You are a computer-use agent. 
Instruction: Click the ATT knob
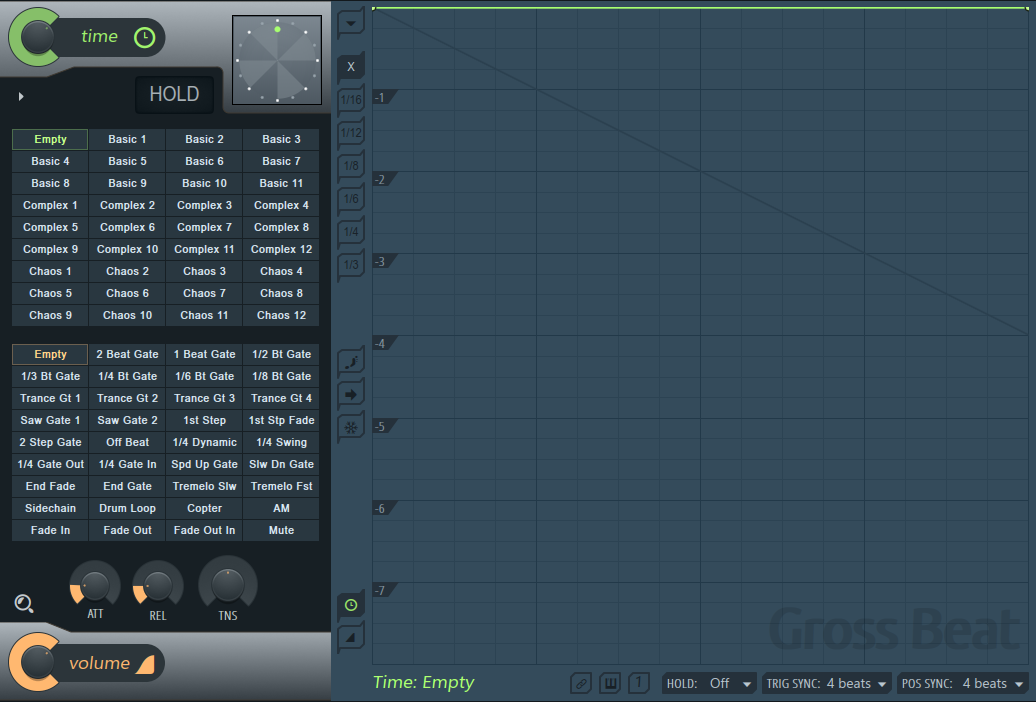click(x=95, y=586)
